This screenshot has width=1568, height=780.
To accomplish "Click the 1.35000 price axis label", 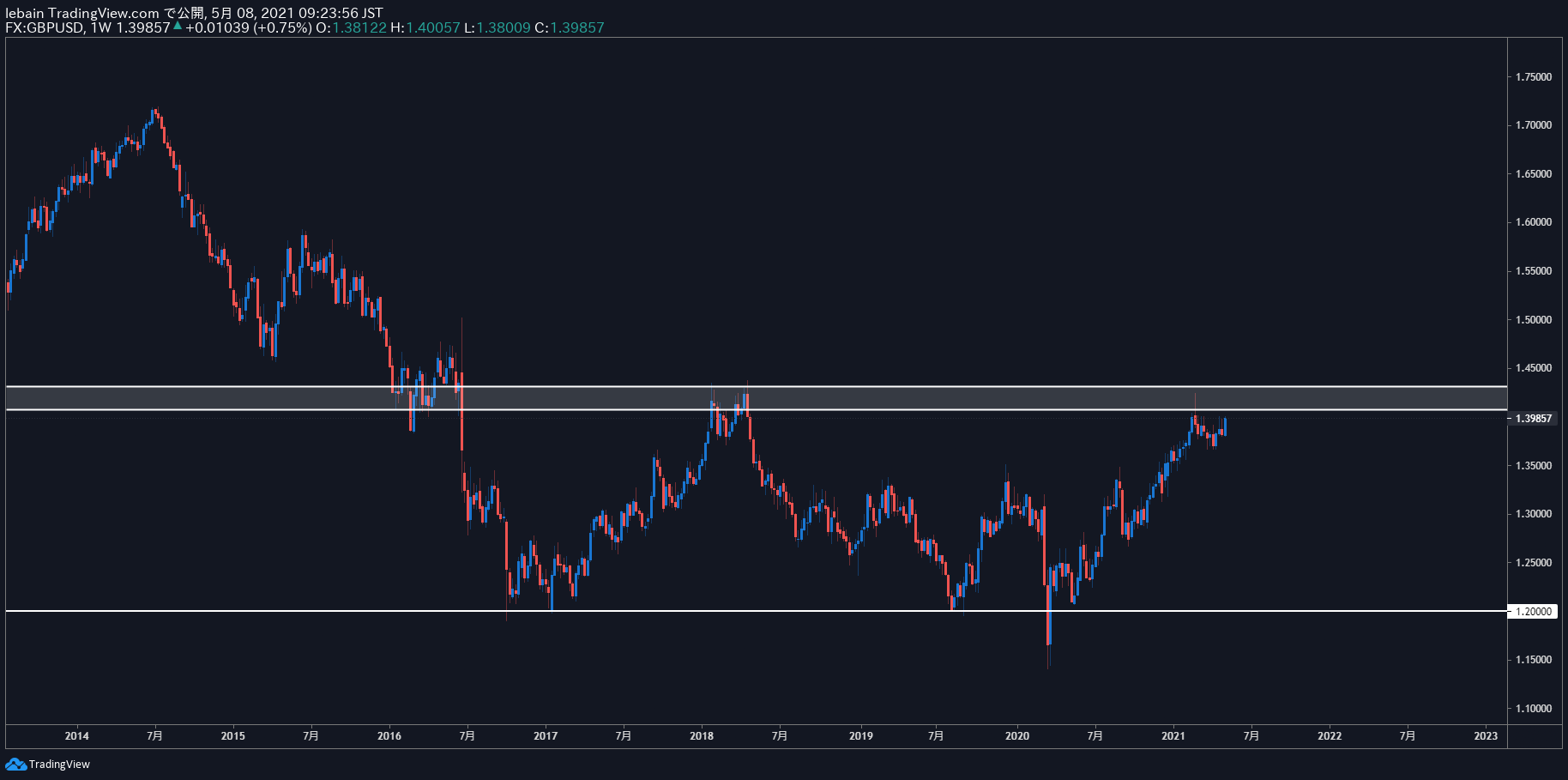I will pos(1534,466).
